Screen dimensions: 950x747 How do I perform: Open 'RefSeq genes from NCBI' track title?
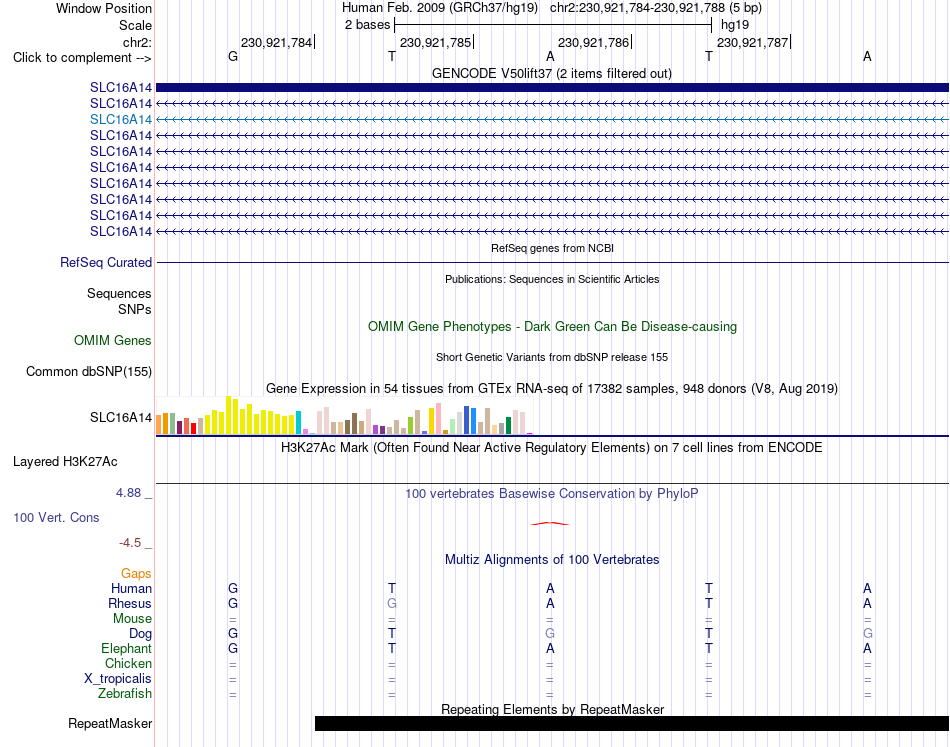[x=552, y=248]
